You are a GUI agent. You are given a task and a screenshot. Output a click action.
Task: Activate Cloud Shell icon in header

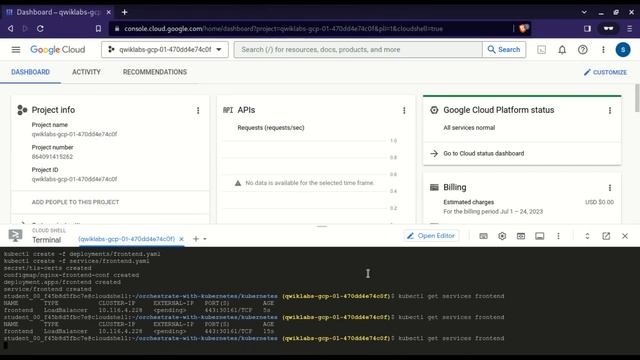(x=542, y=50)
